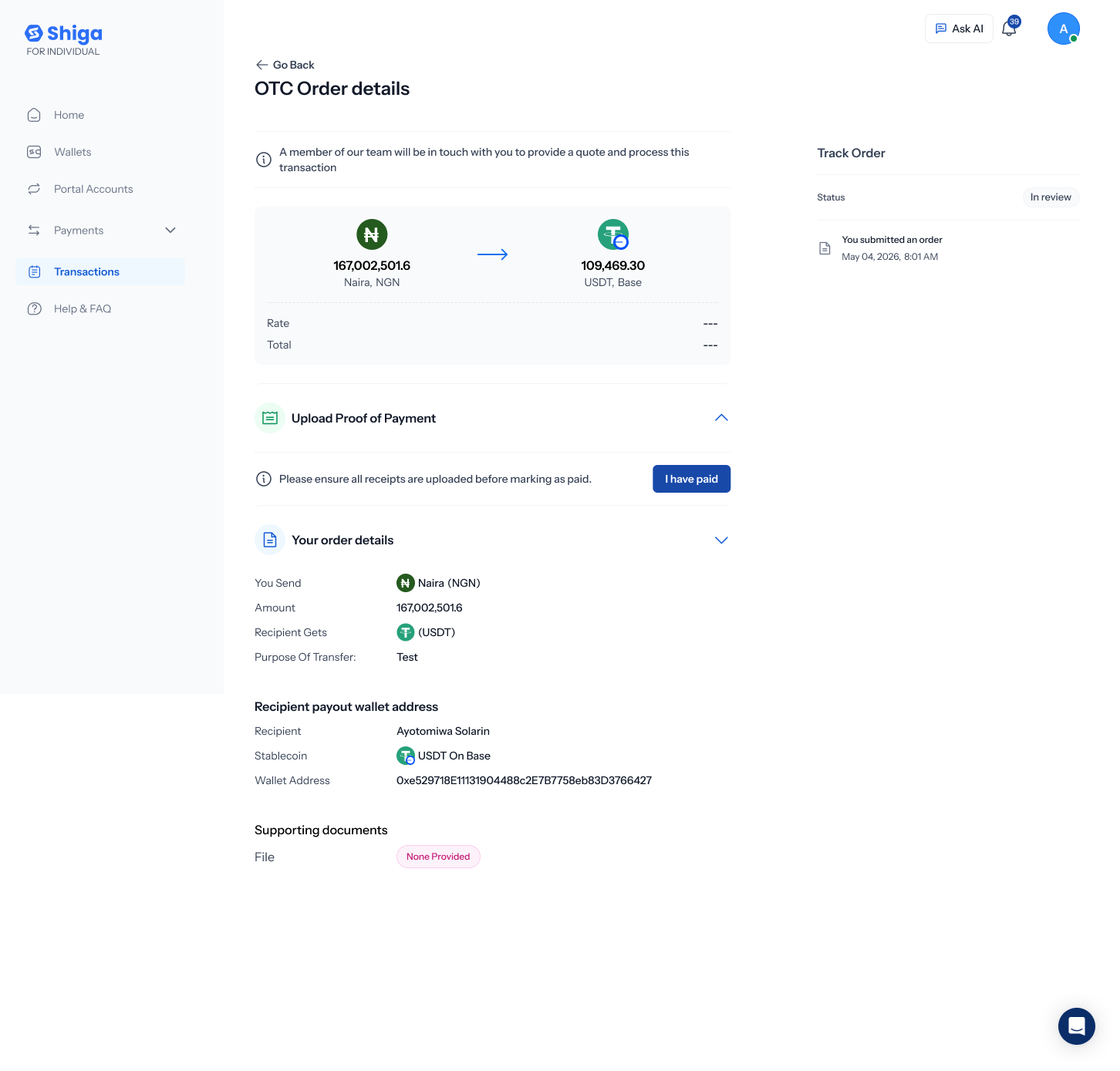Click the Help & FAQ question icon
Image resolution: width=1120 pixels, height=1071 pixels.
pos(34,308)
